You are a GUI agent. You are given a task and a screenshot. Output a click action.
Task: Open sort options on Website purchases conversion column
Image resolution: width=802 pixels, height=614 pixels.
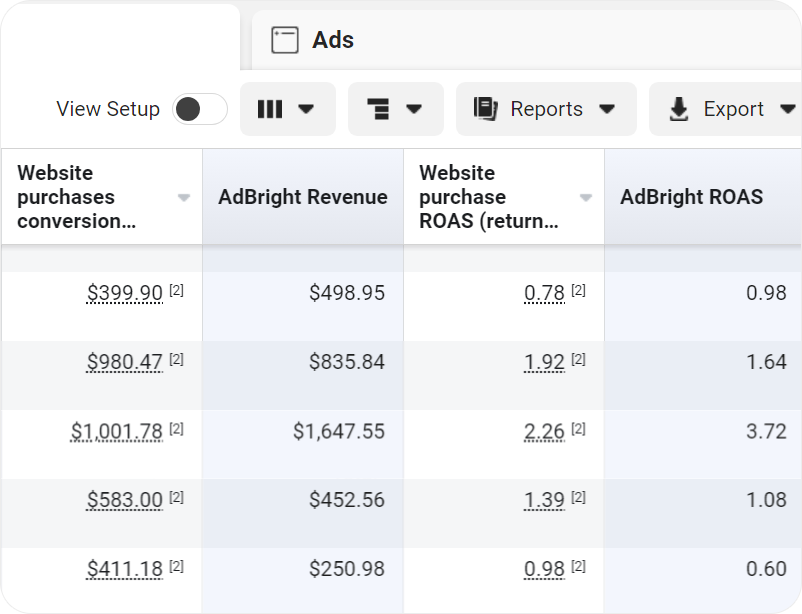(x=183, y=197)
